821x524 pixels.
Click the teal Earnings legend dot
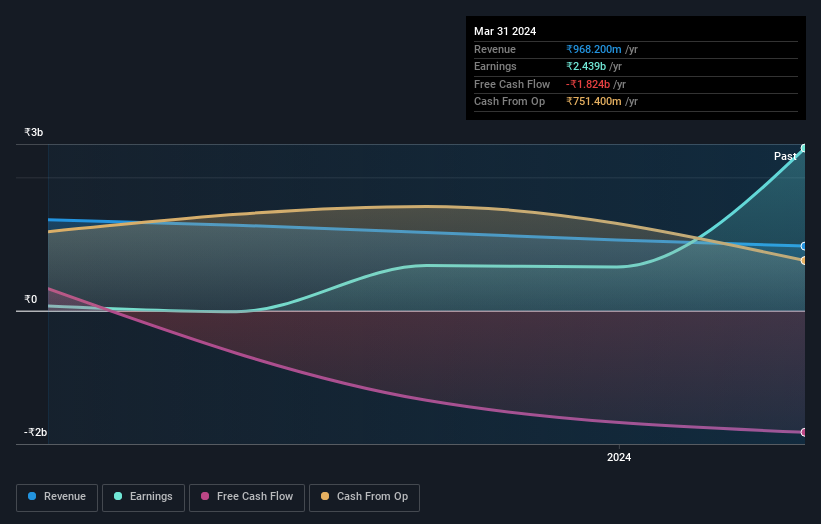click(118, 496)
